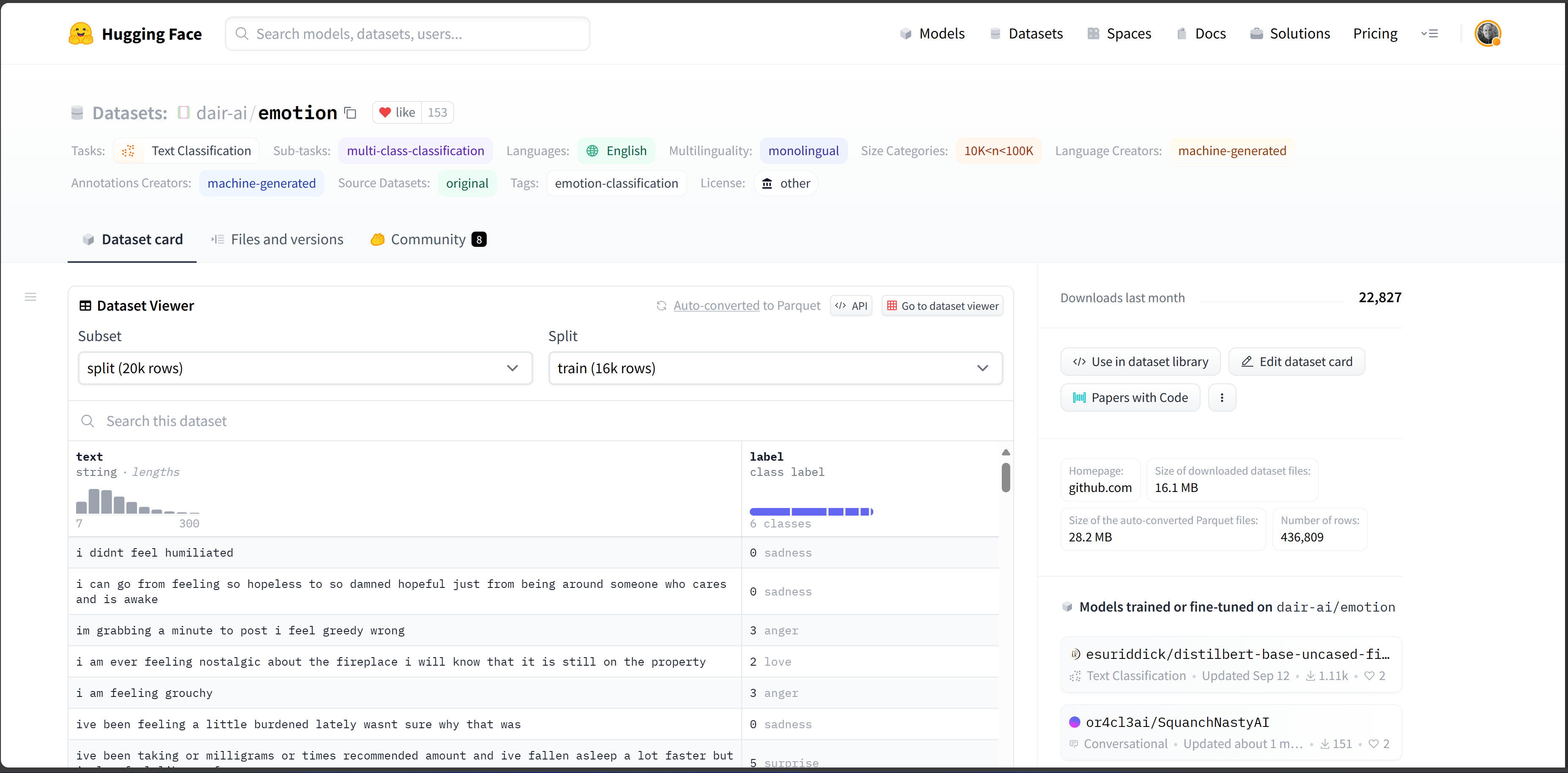Click the dair-ai organization avatar icon
The height and width of the screenshot is (773, 1568).
[184, 112]
